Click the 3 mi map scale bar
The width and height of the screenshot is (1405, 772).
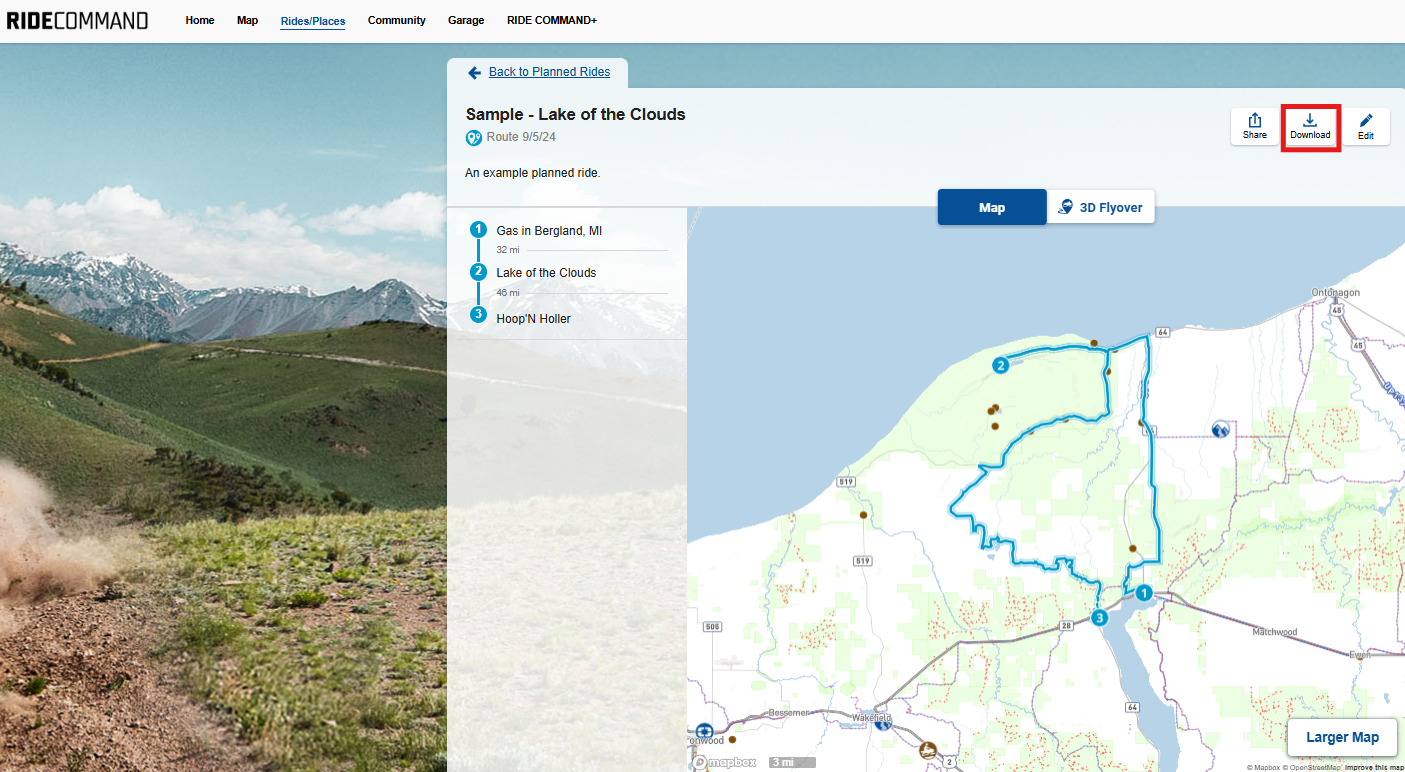click(792, 762)
